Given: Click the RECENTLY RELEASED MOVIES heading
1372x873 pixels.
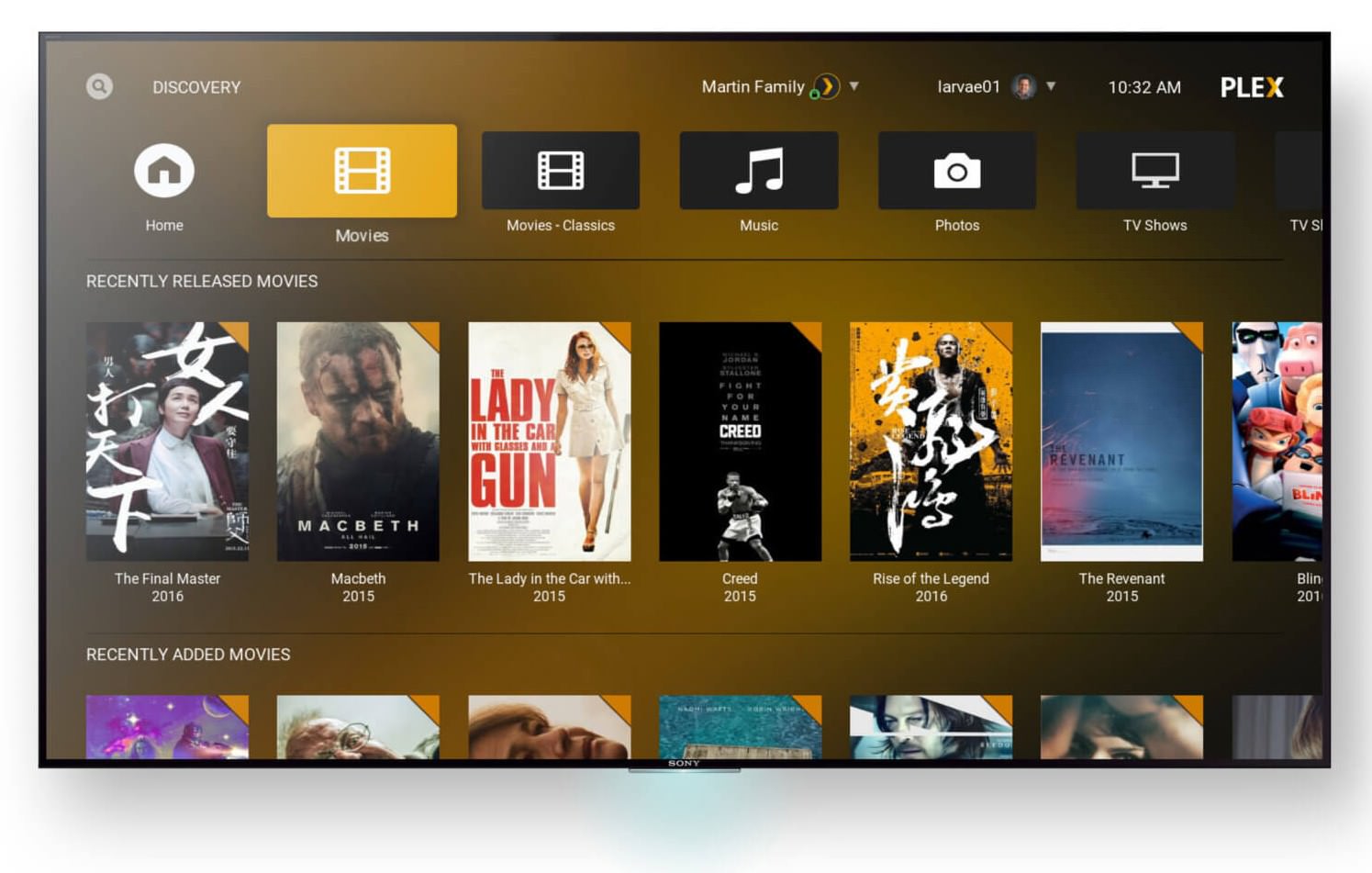Looking at the screenshot, I should tap(202, 282).
